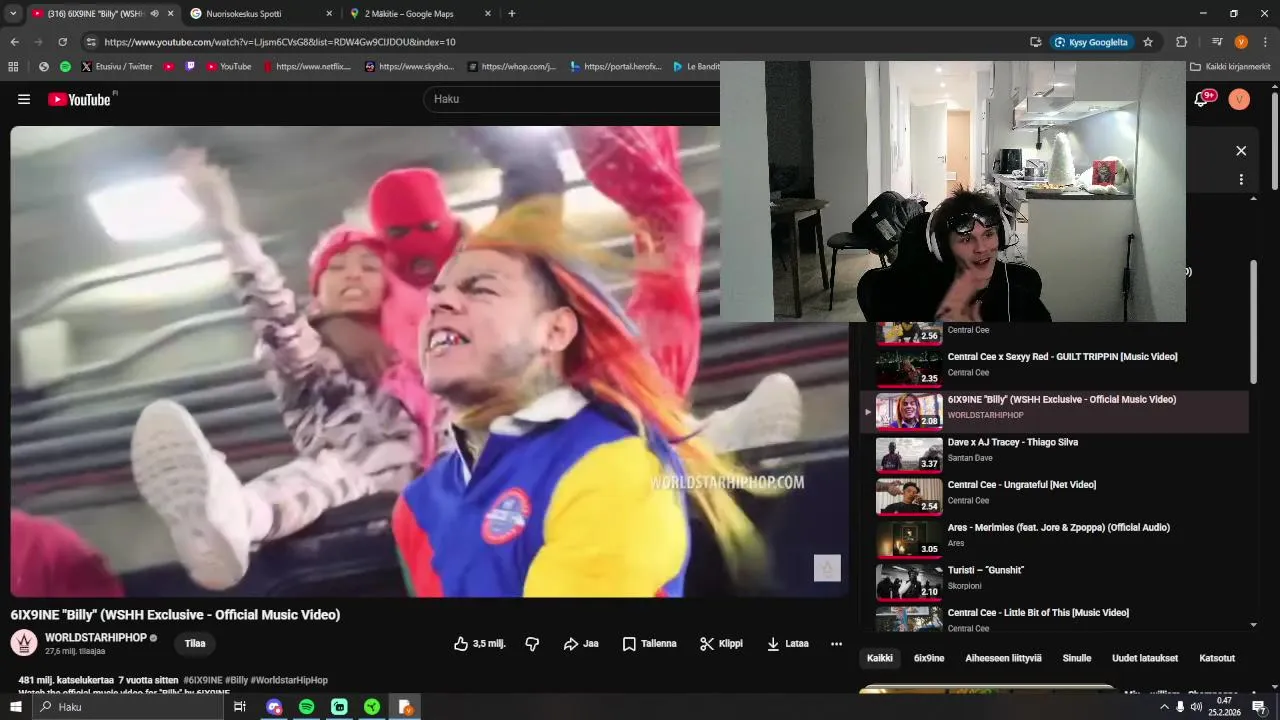Open Spotify bookmark icon

pyautogui.click(x=65, y=67)
